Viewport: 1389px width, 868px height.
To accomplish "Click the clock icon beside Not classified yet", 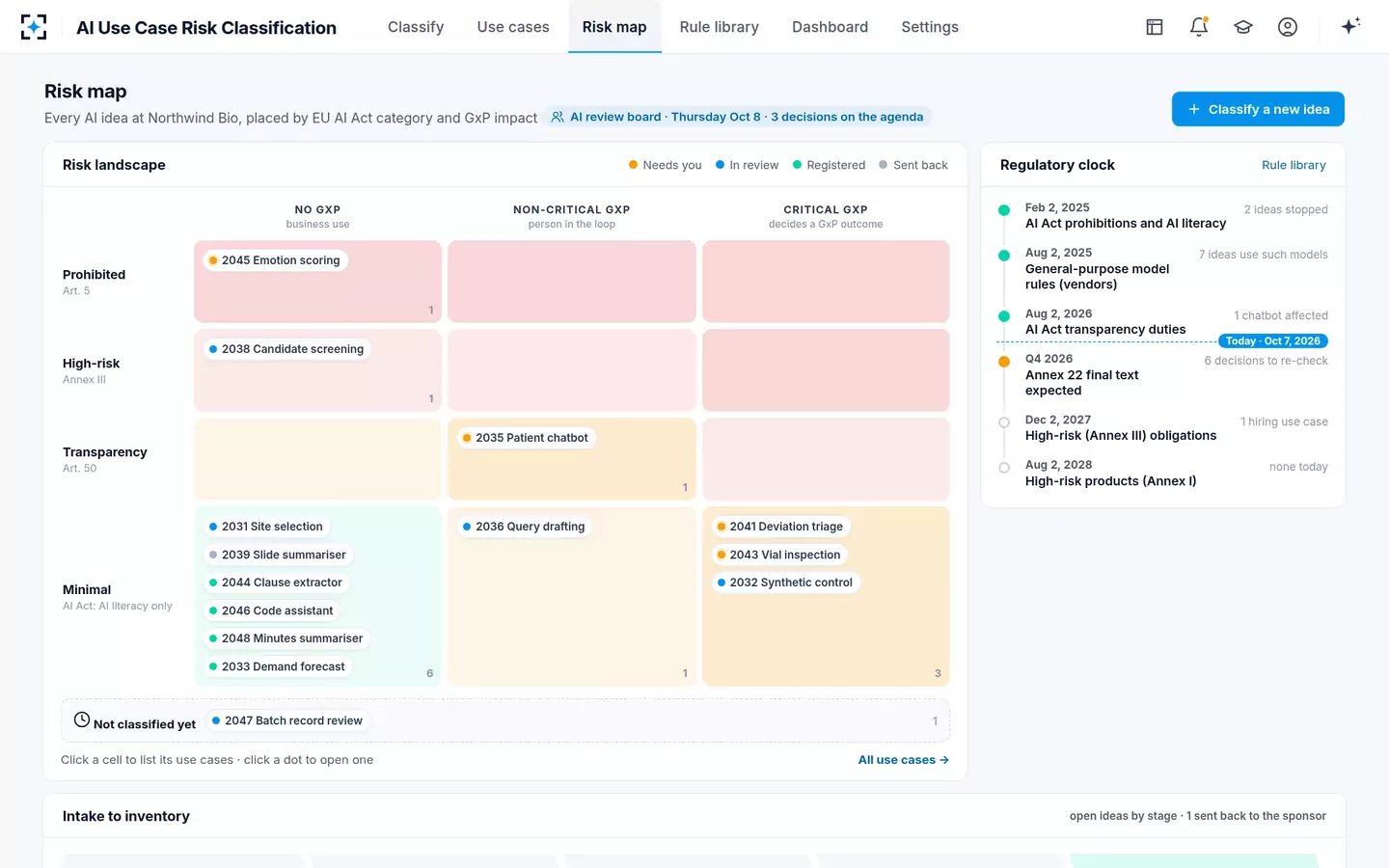I will (x=82, y=719).
